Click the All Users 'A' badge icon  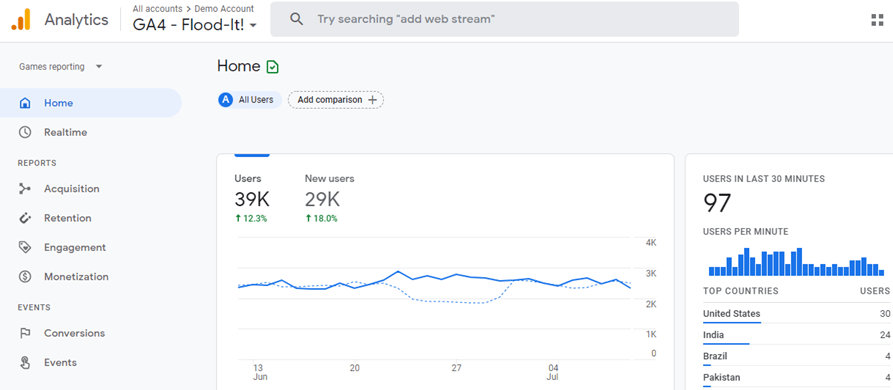coord(226,100)
